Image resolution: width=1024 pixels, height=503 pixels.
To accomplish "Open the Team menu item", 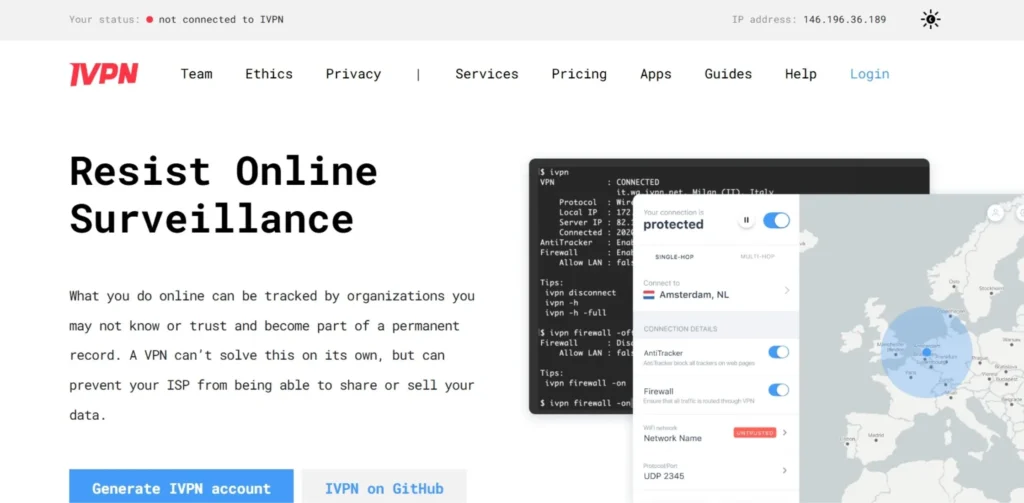I will (197, 74).
